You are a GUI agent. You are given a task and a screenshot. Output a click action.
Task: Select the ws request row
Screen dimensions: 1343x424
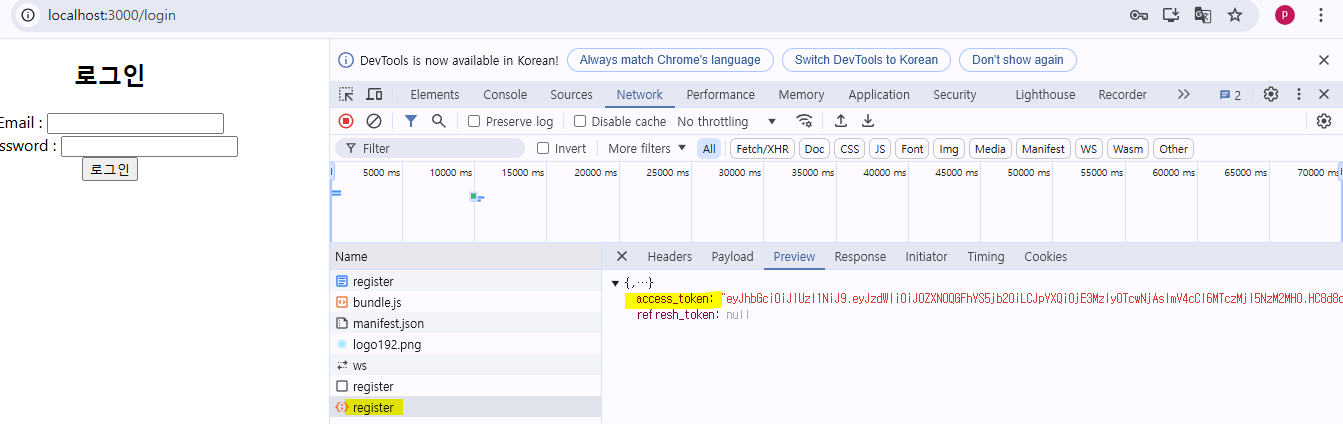click(466, 365)
